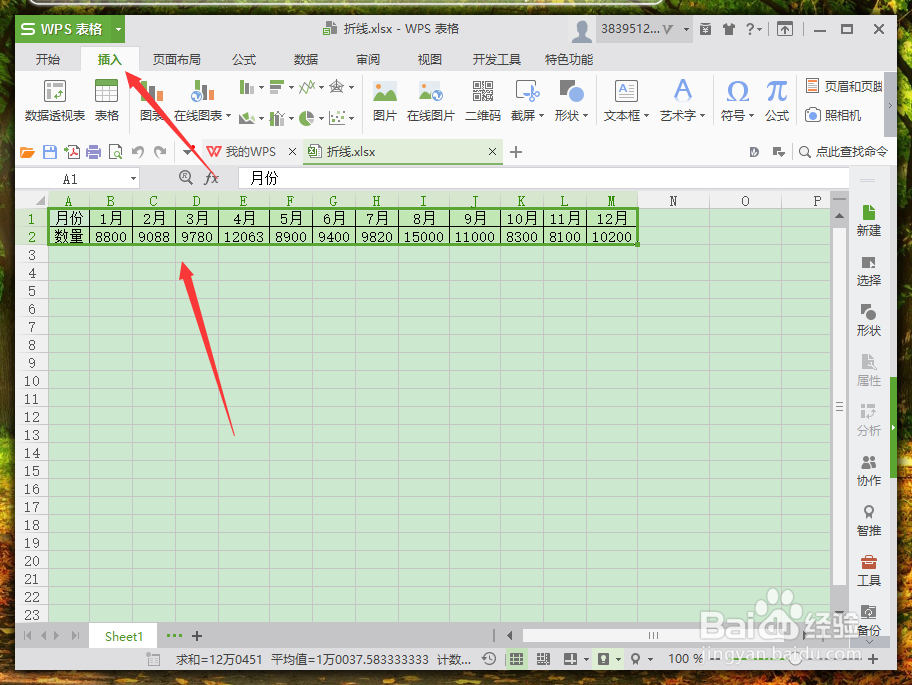Open 智推 in the right sidebar
The width and height of the screenshot is (912, 685).
pyautogui.click(x=868, y=521)
